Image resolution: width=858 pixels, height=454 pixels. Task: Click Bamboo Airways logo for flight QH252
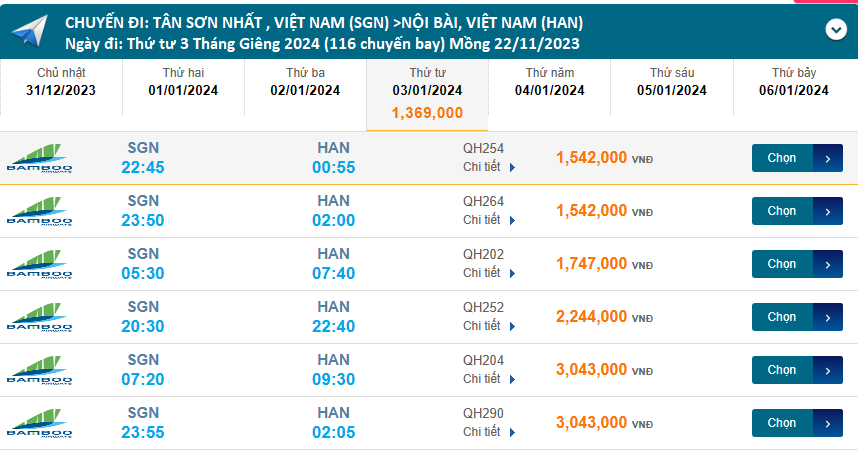tap(40, 317)
